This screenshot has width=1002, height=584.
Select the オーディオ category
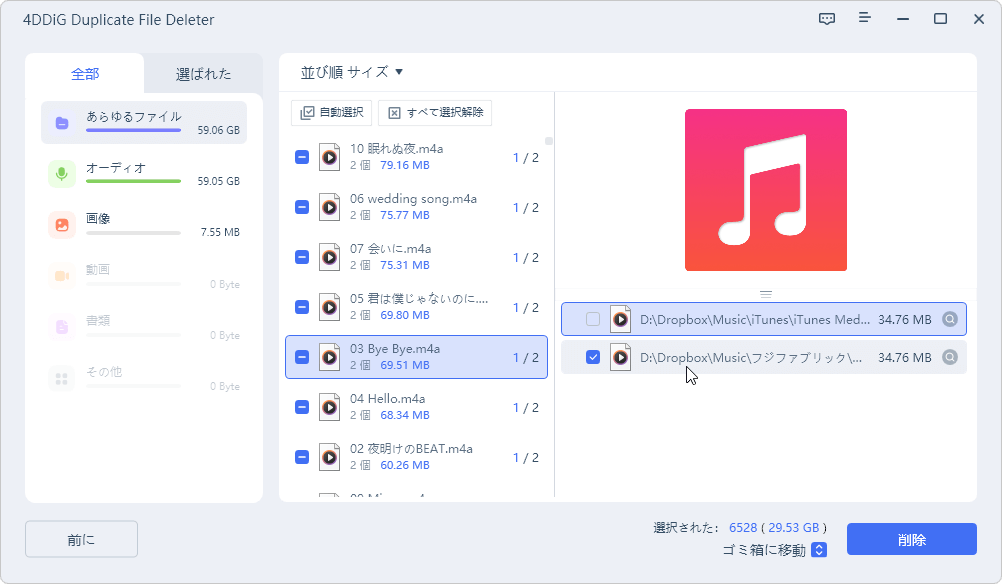(144, 174)
